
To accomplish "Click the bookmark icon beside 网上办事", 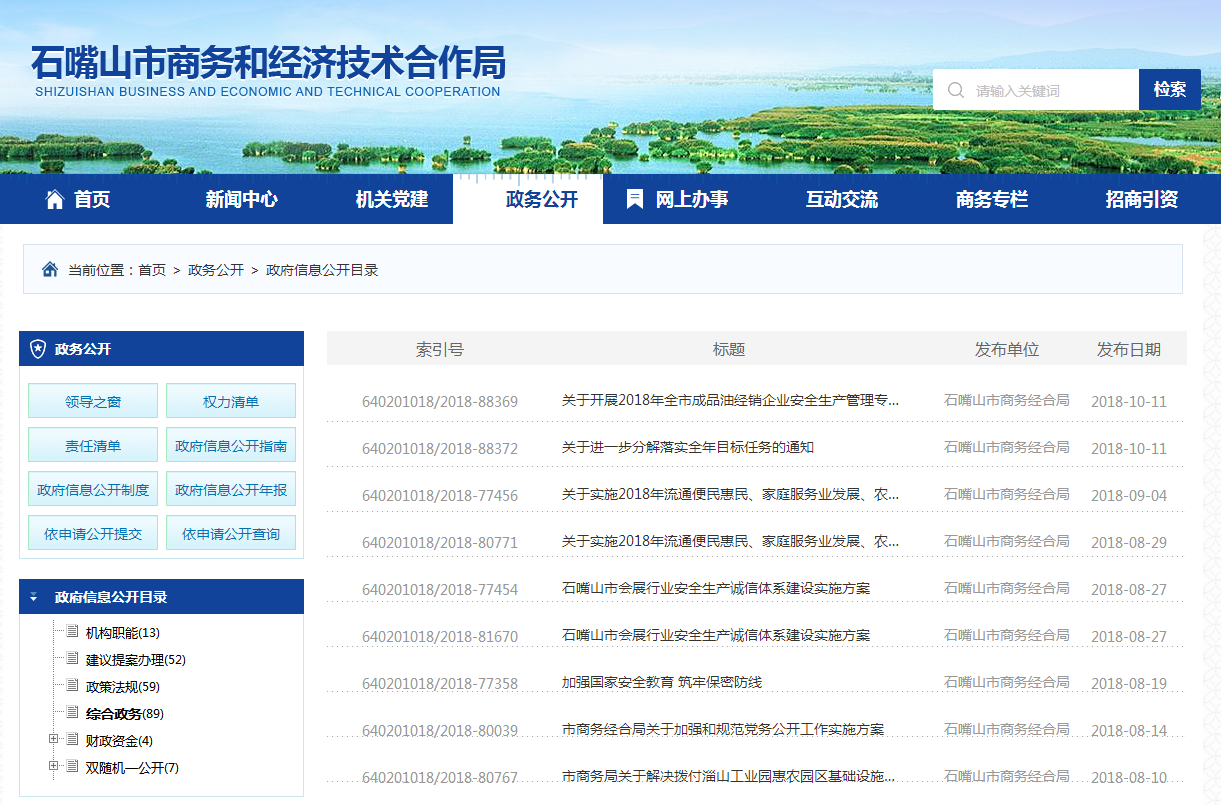I will pyautogui.click(x=634, y=199).
